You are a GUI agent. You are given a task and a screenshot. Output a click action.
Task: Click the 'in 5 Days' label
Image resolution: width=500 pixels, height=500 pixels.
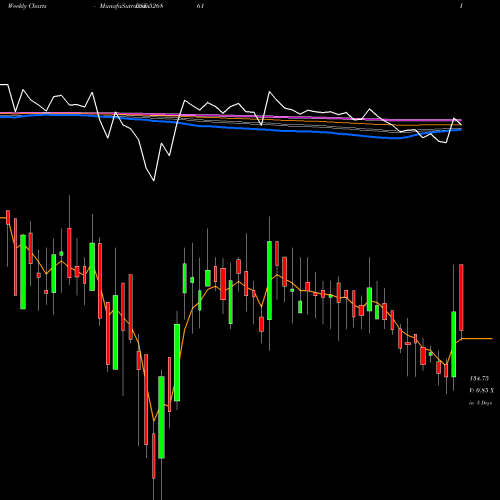click(x=480, y=403)
